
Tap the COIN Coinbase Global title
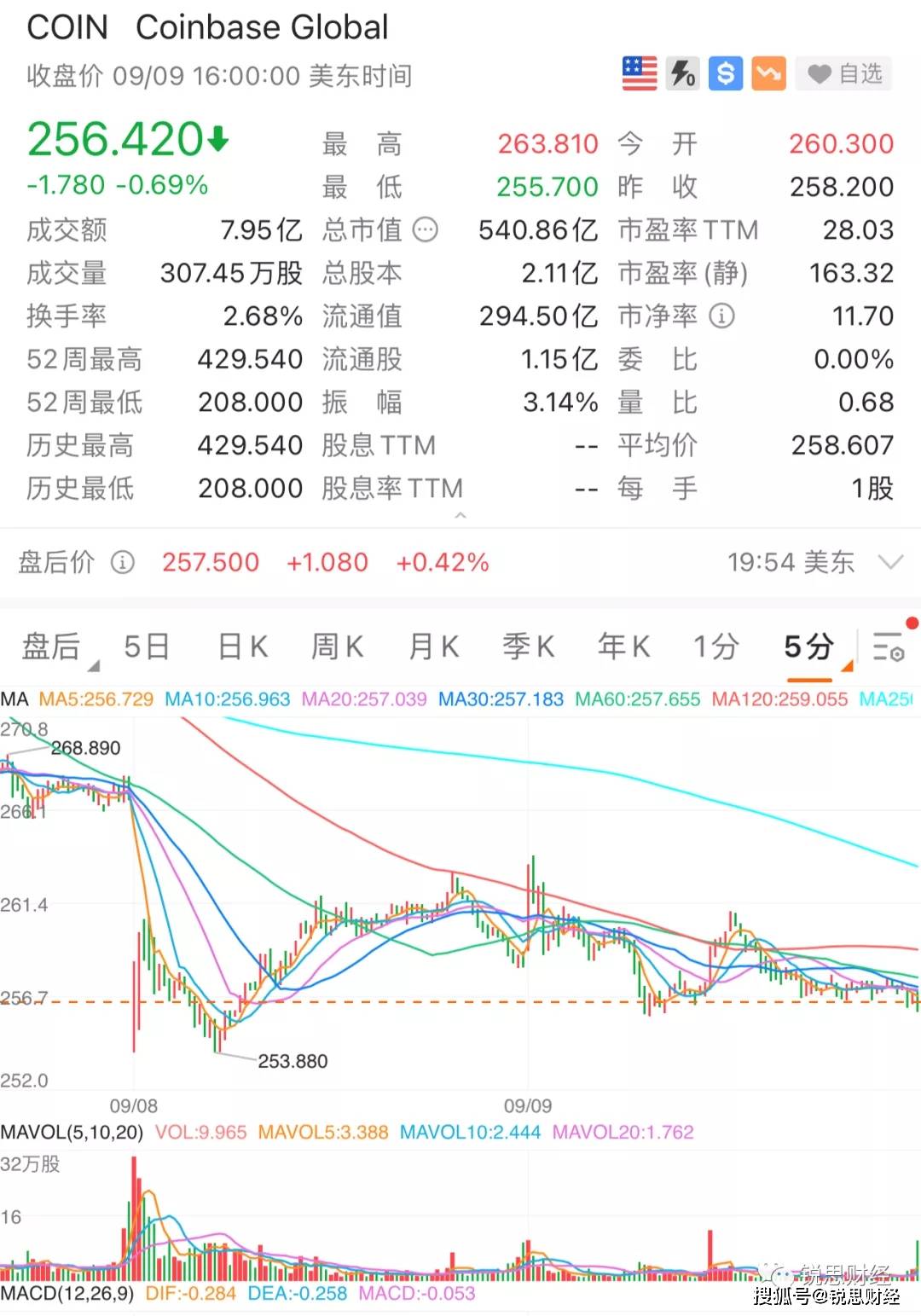pyautogui.click(x=207, y=27)
